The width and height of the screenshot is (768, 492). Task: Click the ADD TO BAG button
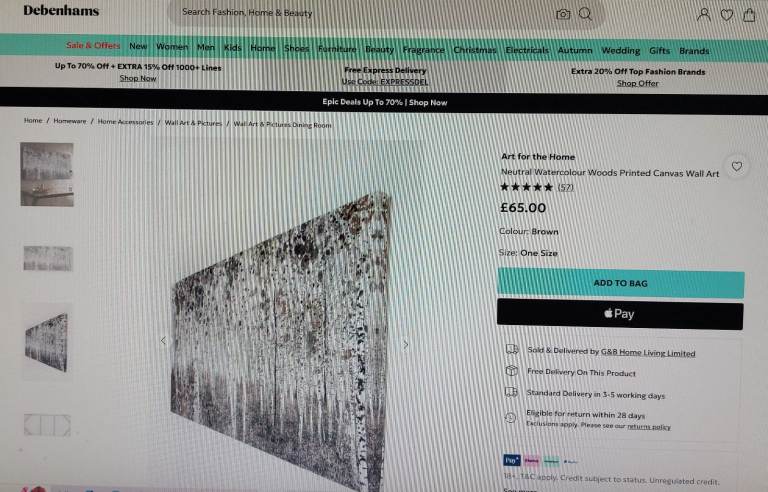pyautogui.click(x=621, y=283)
